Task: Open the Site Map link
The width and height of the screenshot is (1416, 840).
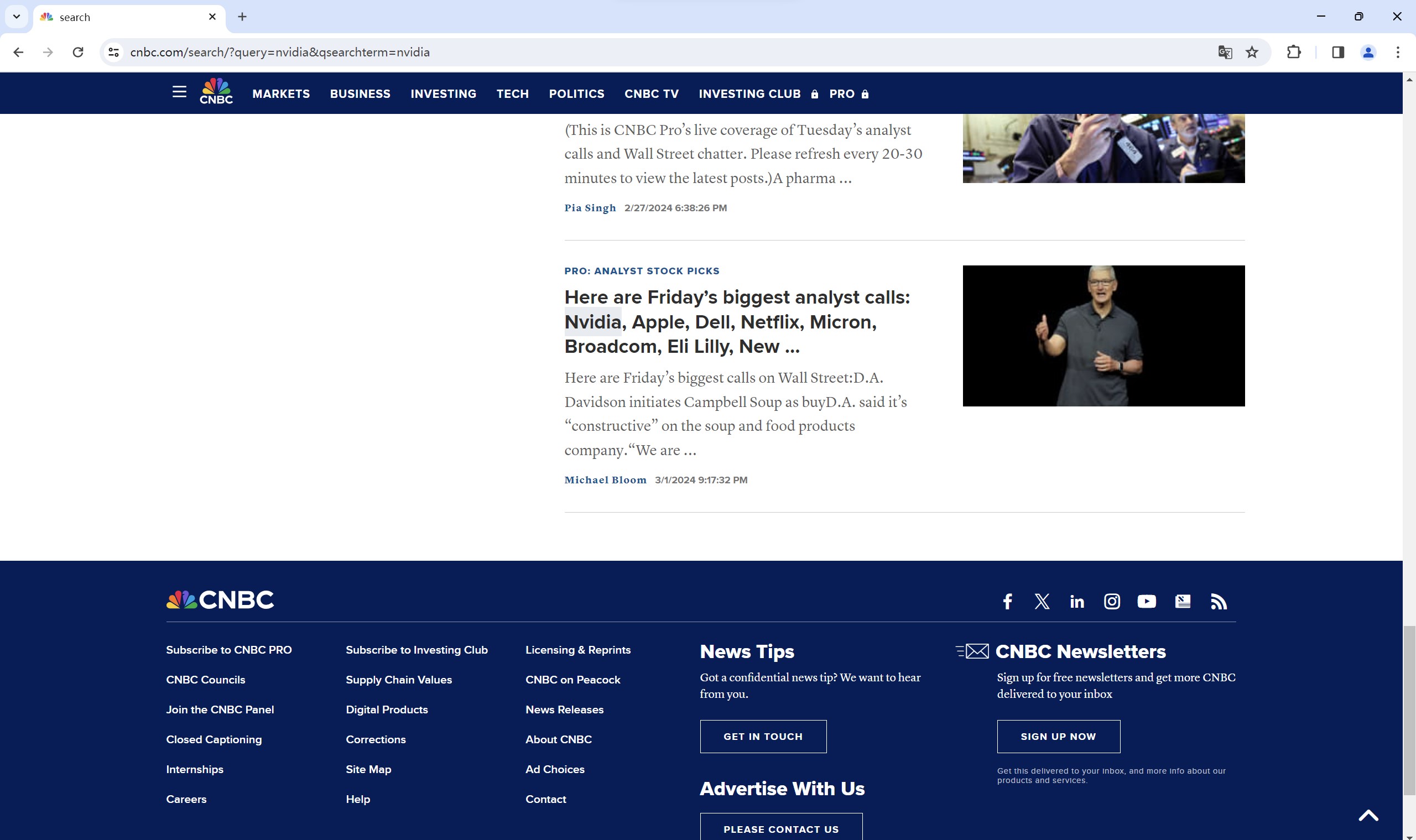Action: pos(368,769)
